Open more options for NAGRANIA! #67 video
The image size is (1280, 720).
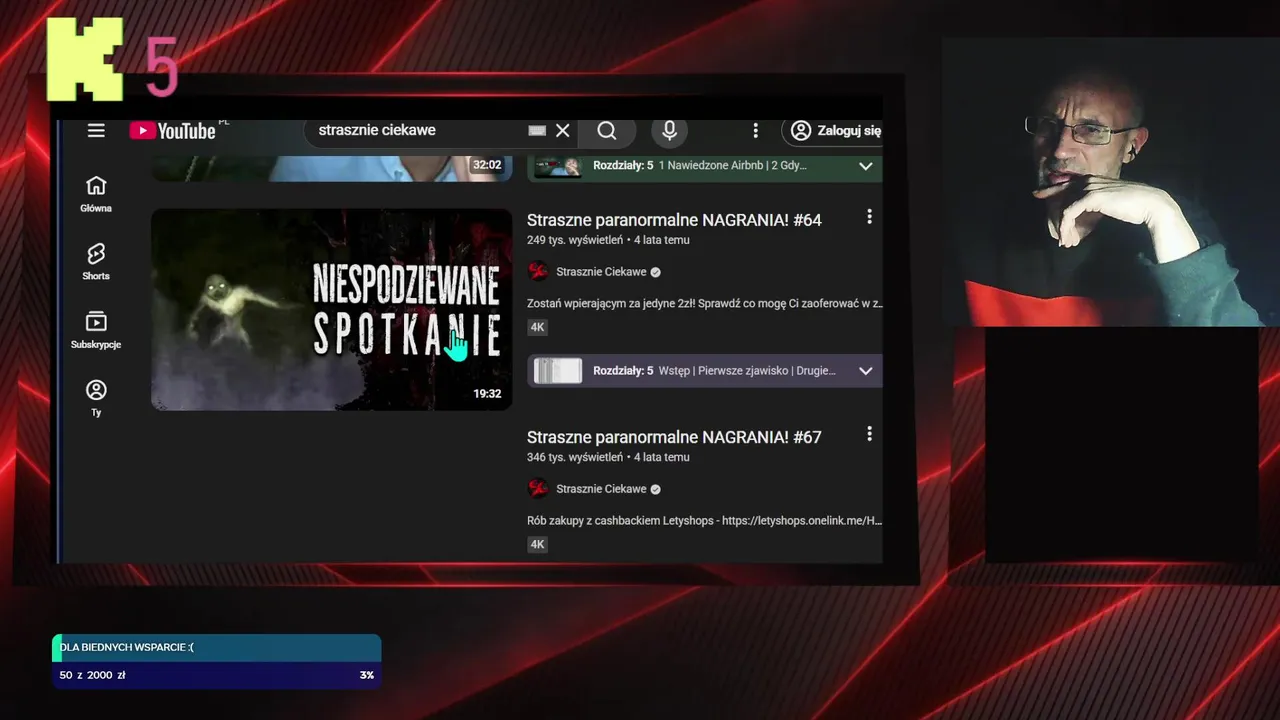tap(869, 434)
